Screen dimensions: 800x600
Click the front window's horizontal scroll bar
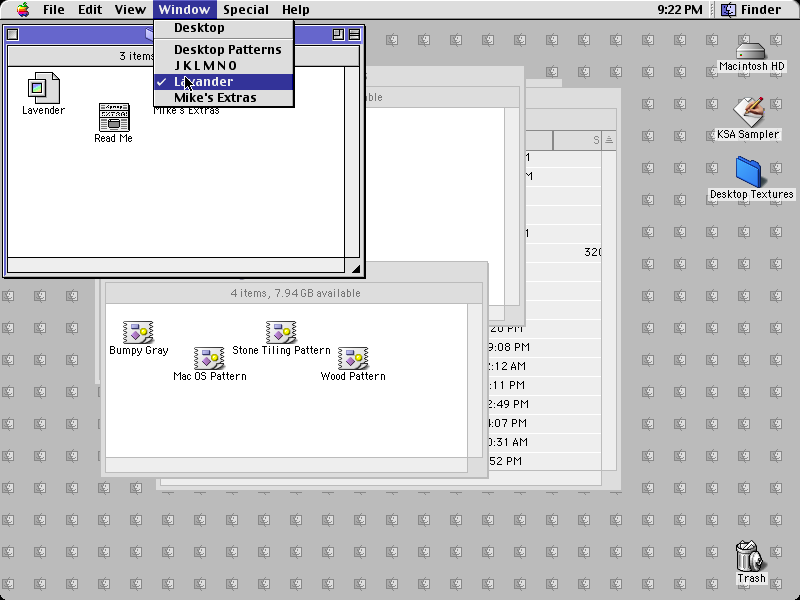pyautogui.click(x=176, y=265)
